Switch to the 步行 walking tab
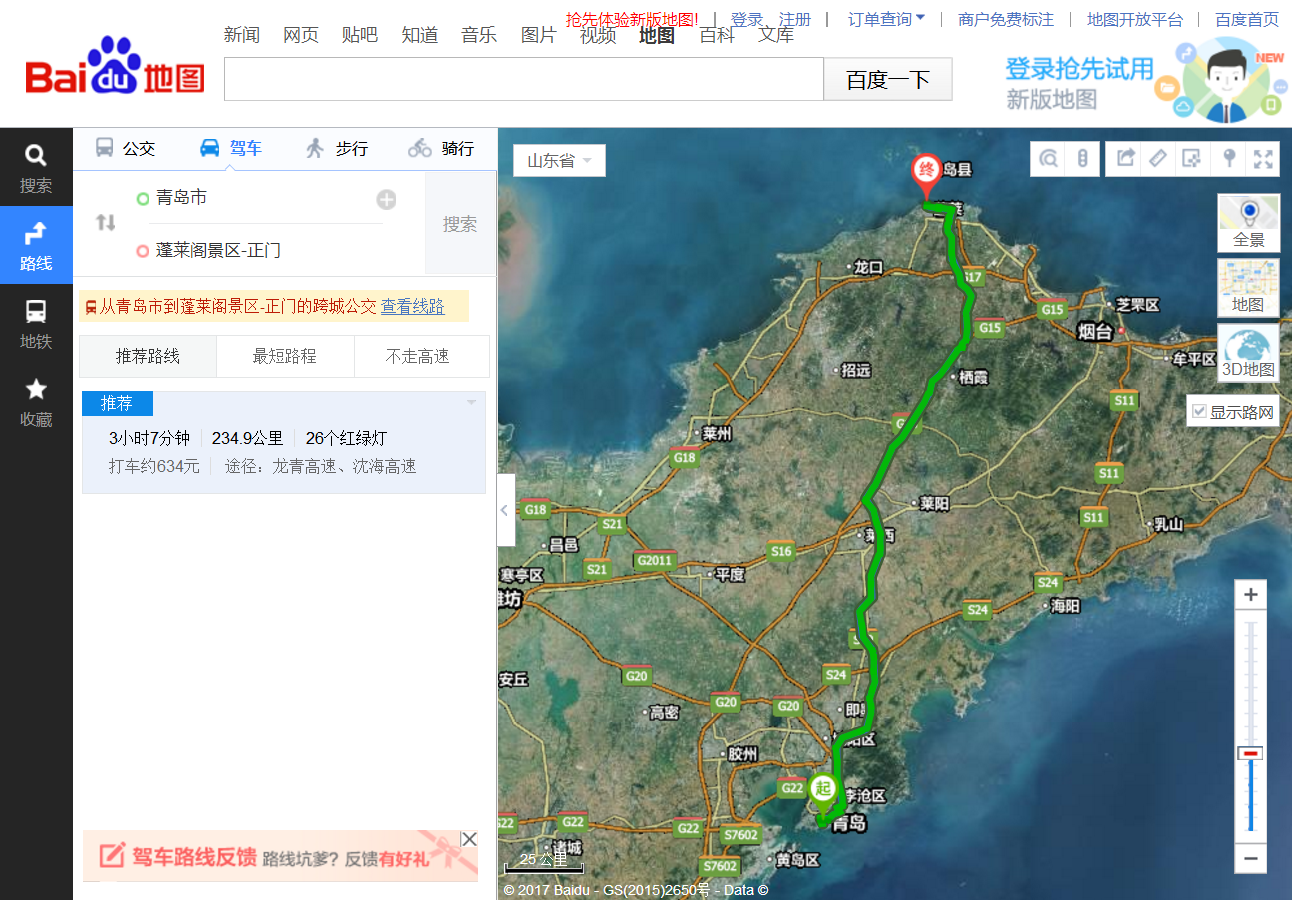 [x=337, y=148]
